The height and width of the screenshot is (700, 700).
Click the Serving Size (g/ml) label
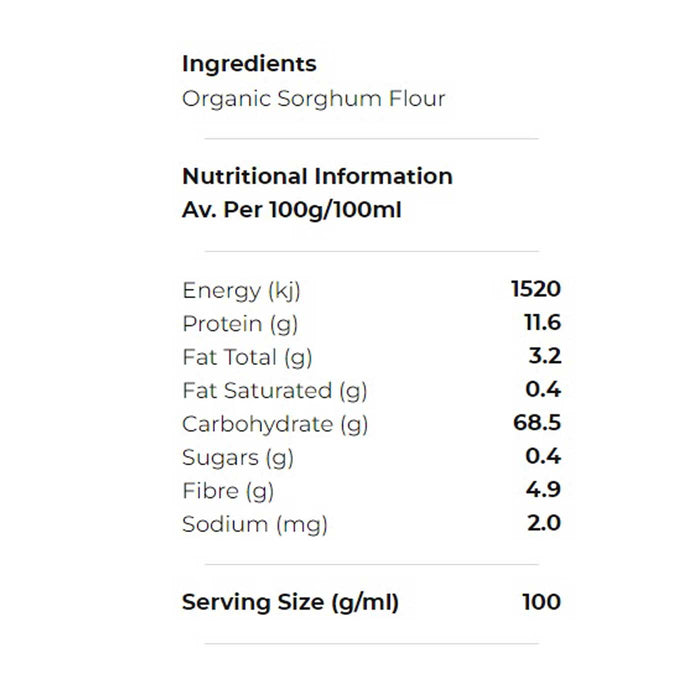click(290, 603)
